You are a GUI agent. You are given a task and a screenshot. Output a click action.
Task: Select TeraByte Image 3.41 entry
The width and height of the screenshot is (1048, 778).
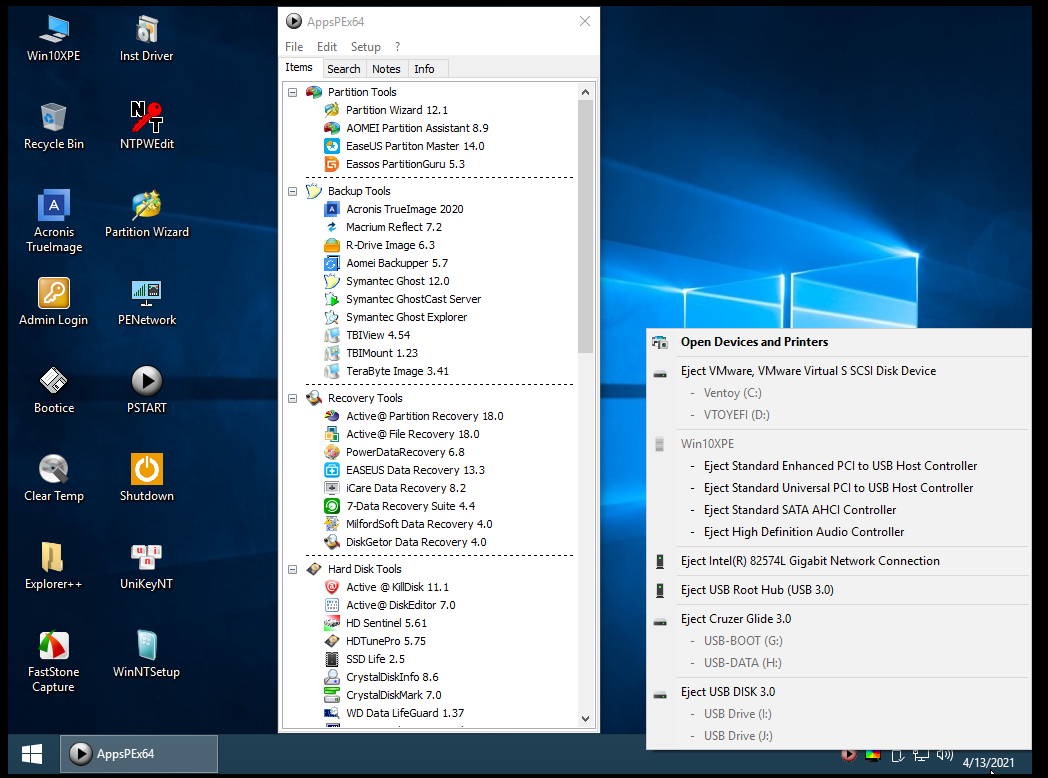(x=397, y=371)
